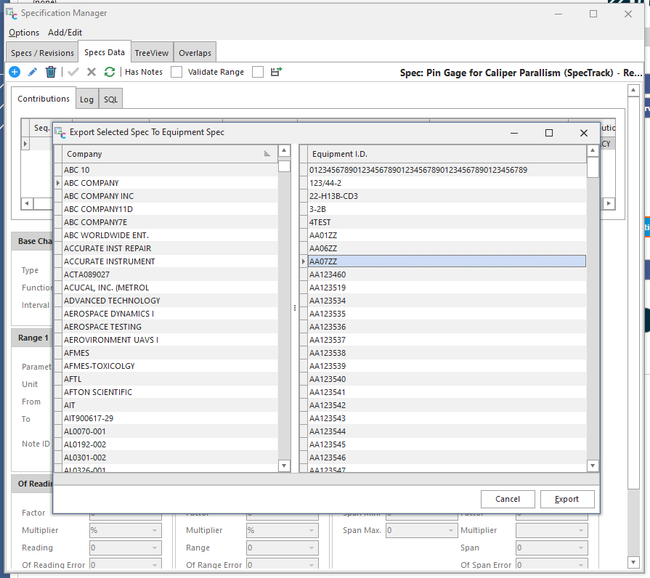Viewport: 650px width, 578px height.
Task: Select the AEROSPACE TESTING company row
Action: [x=170, y=327]
